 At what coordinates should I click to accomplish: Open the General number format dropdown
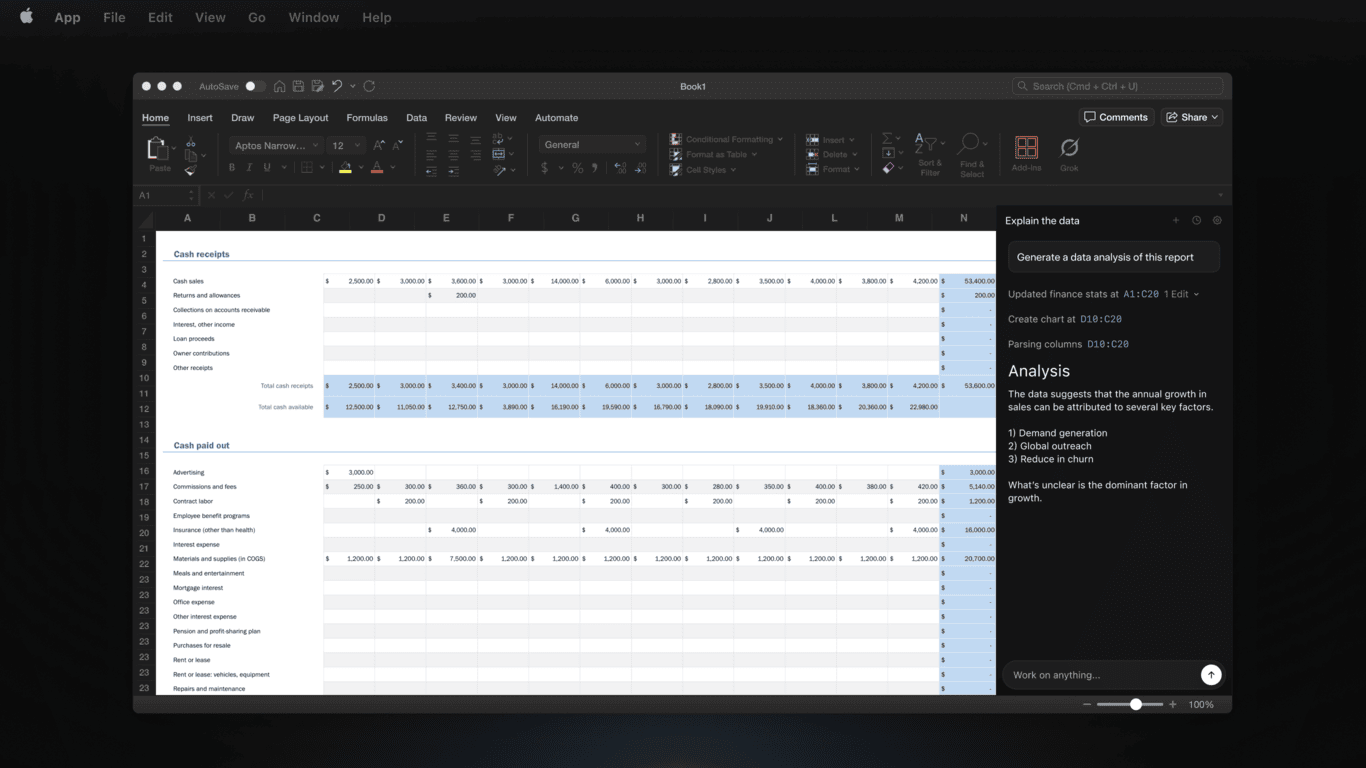592,144
